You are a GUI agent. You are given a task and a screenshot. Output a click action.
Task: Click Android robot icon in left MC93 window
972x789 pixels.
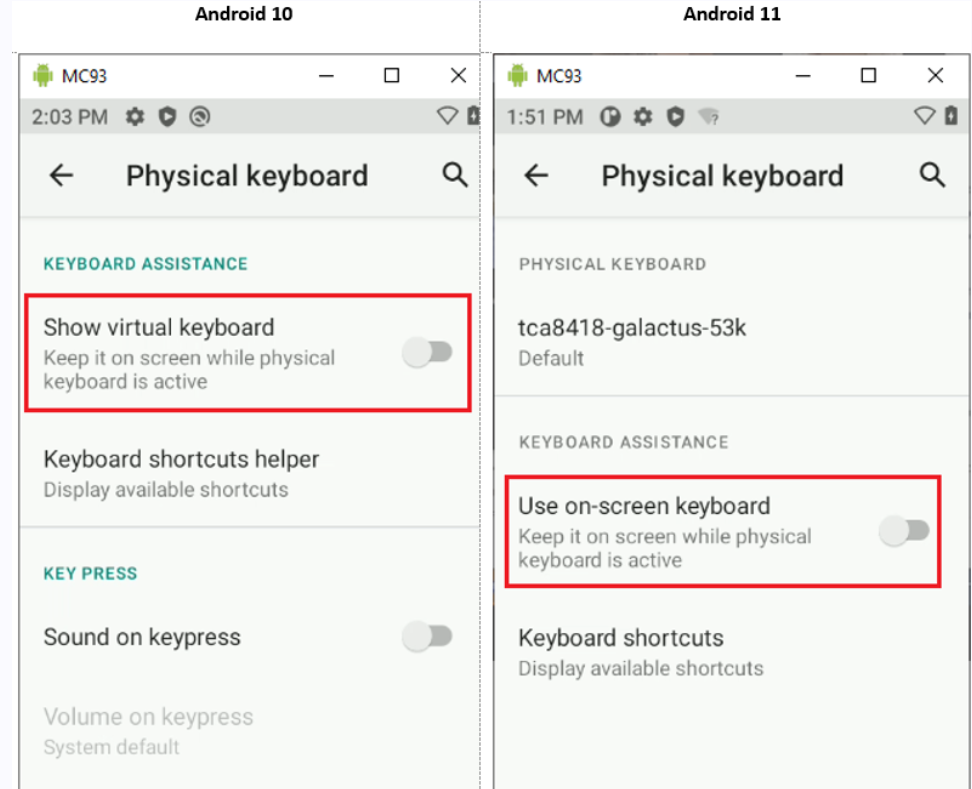(42, 76)
